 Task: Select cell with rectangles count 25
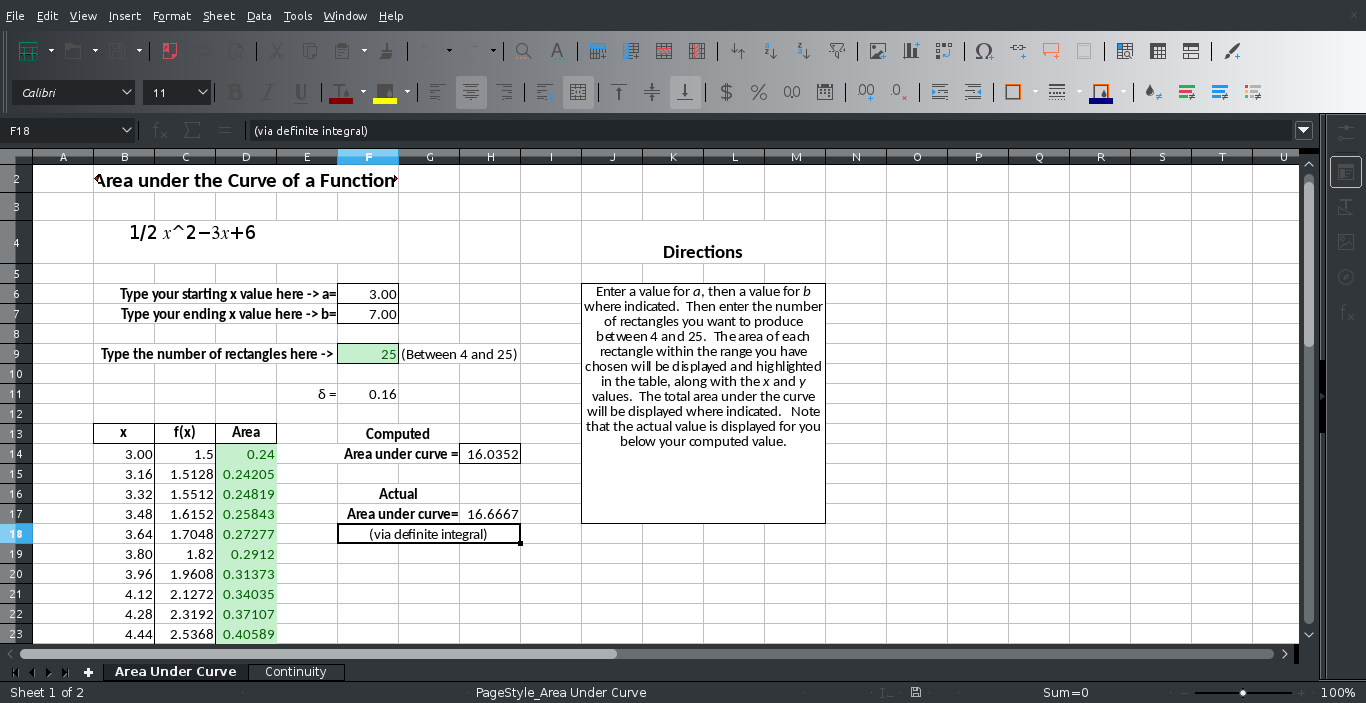point(368,354)
